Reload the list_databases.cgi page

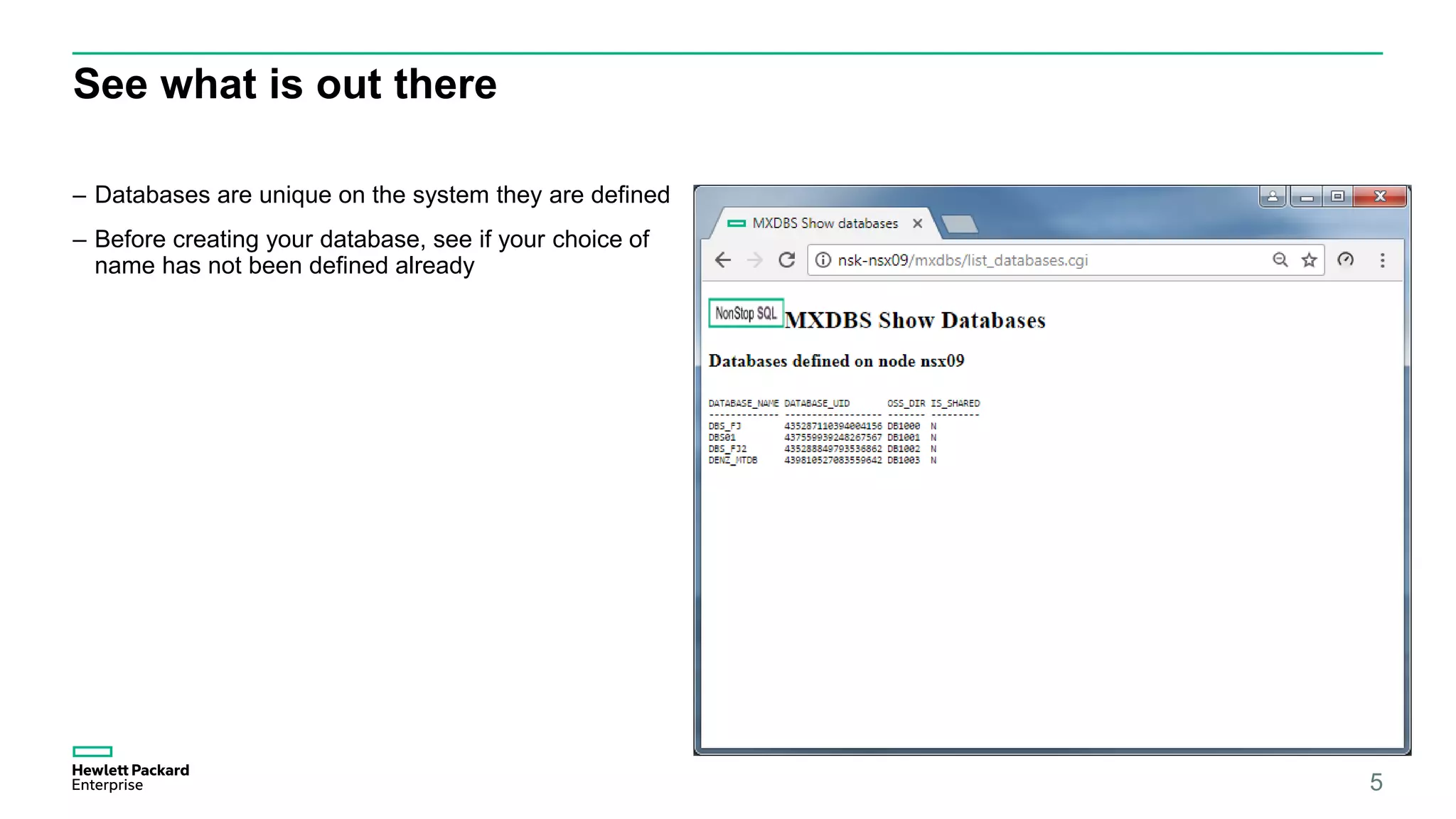[x=786, y=260]
